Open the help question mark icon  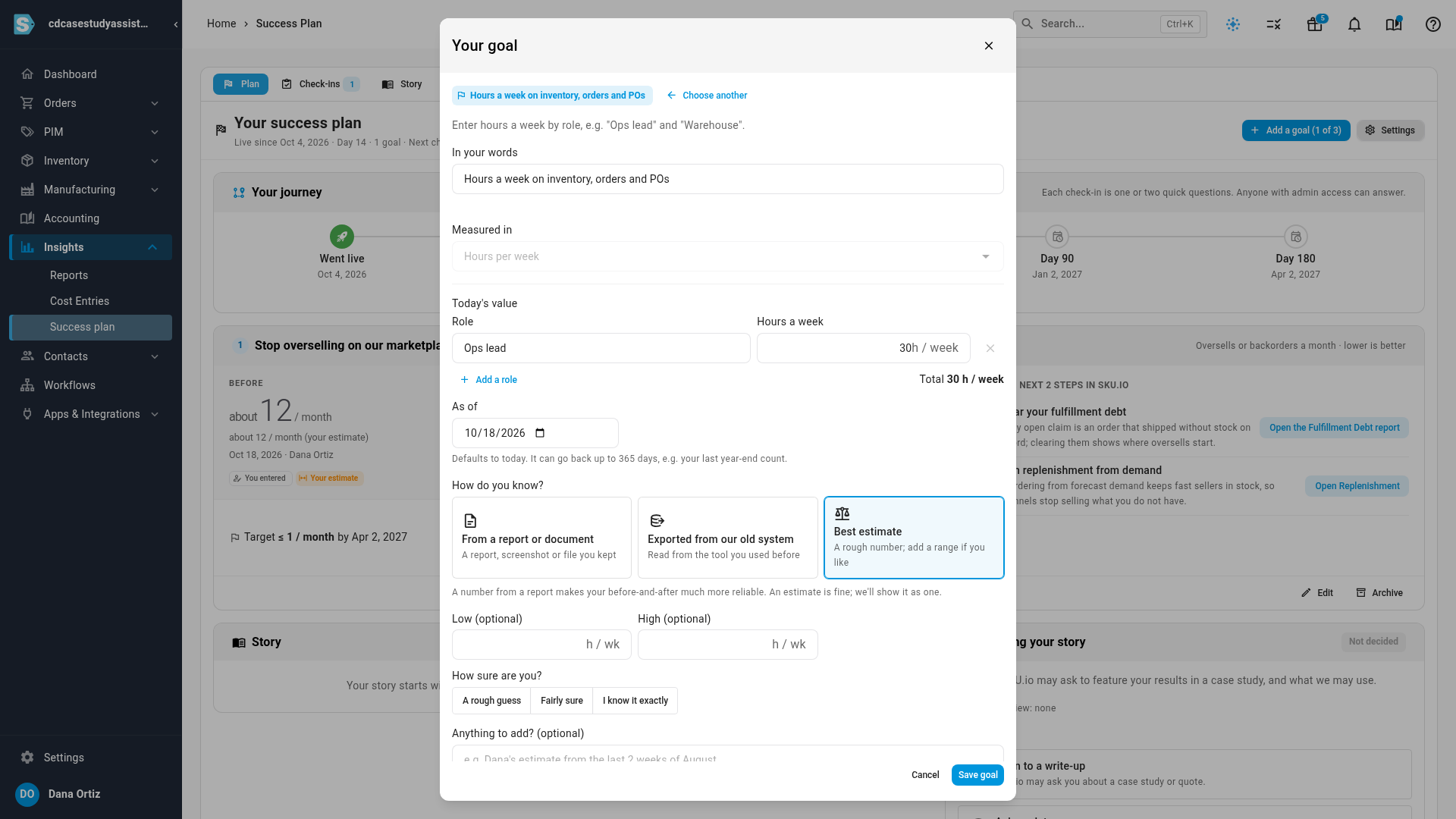coord(1433,24)
